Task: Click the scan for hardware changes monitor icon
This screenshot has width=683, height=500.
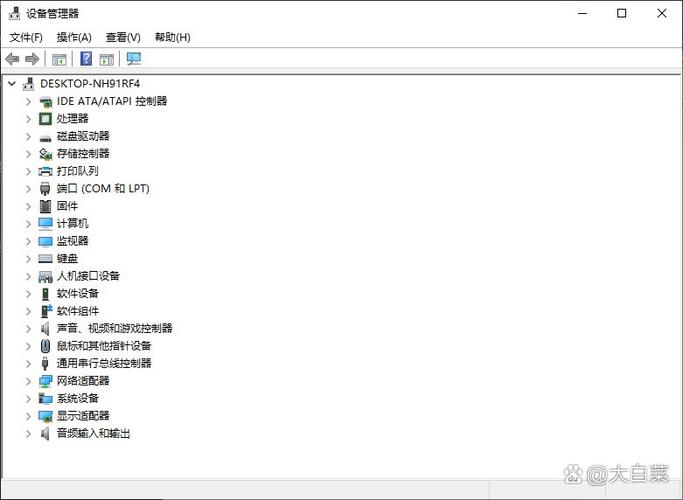Action: tap(134, 59)
